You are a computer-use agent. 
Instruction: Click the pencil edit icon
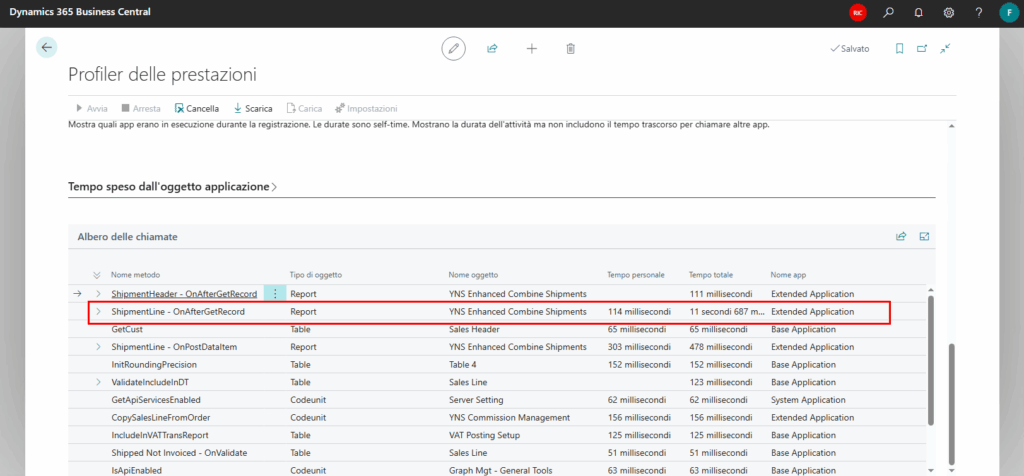coord(454,48)
